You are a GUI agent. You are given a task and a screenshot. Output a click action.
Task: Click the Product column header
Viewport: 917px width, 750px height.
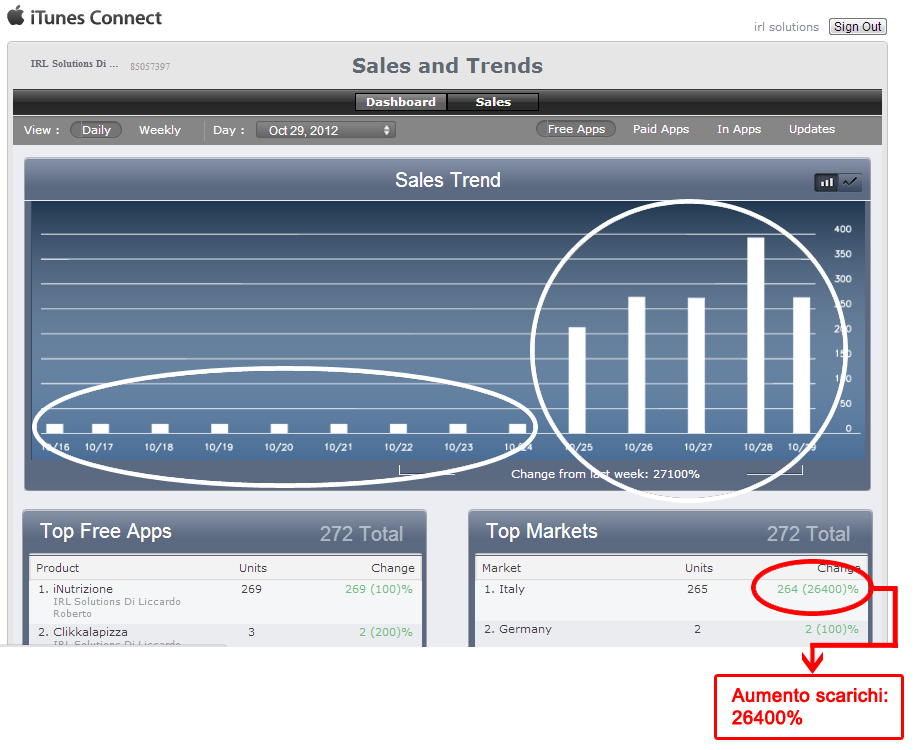tap(57, 567)
